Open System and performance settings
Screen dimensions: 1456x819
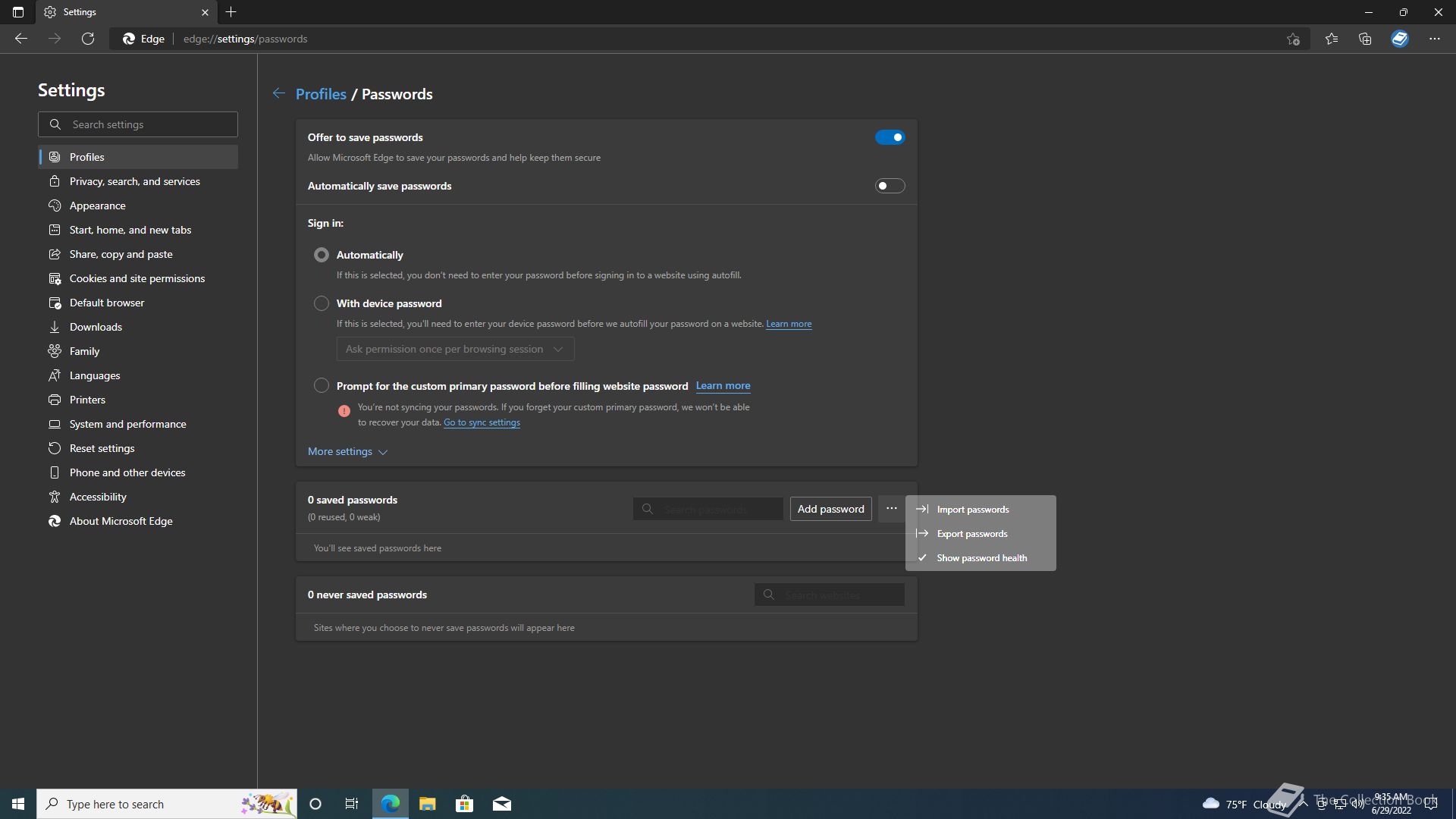click(138, 424)
